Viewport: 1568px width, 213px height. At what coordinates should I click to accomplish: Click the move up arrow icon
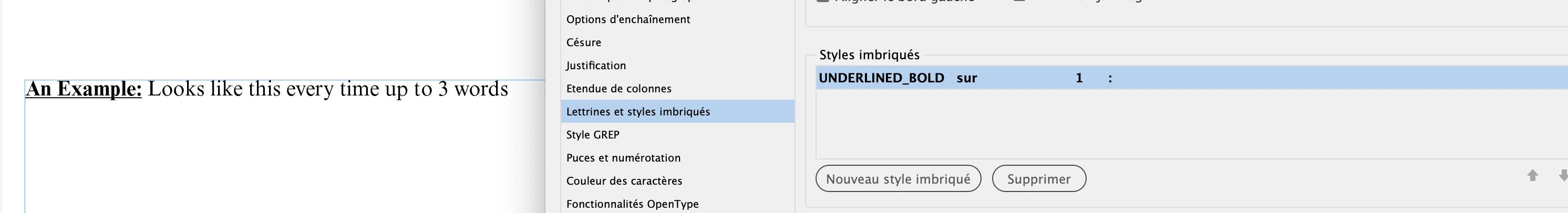pos(1533,176)
